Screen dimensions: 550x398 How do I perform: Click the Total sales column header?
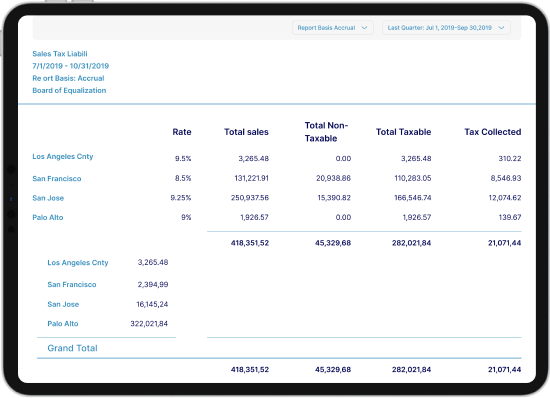coord(246,132)
